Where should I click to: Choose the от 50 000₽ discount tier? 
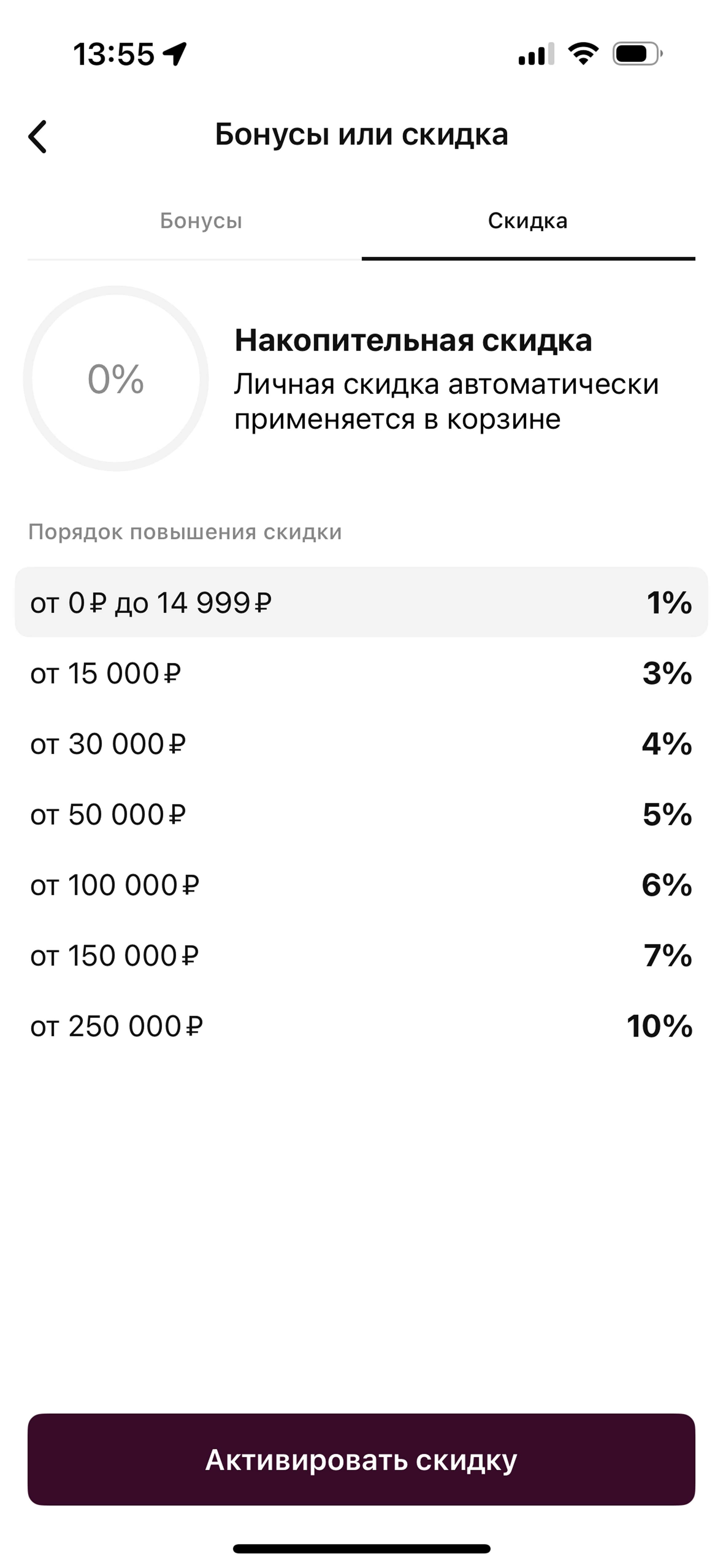[x=361, y=814]
